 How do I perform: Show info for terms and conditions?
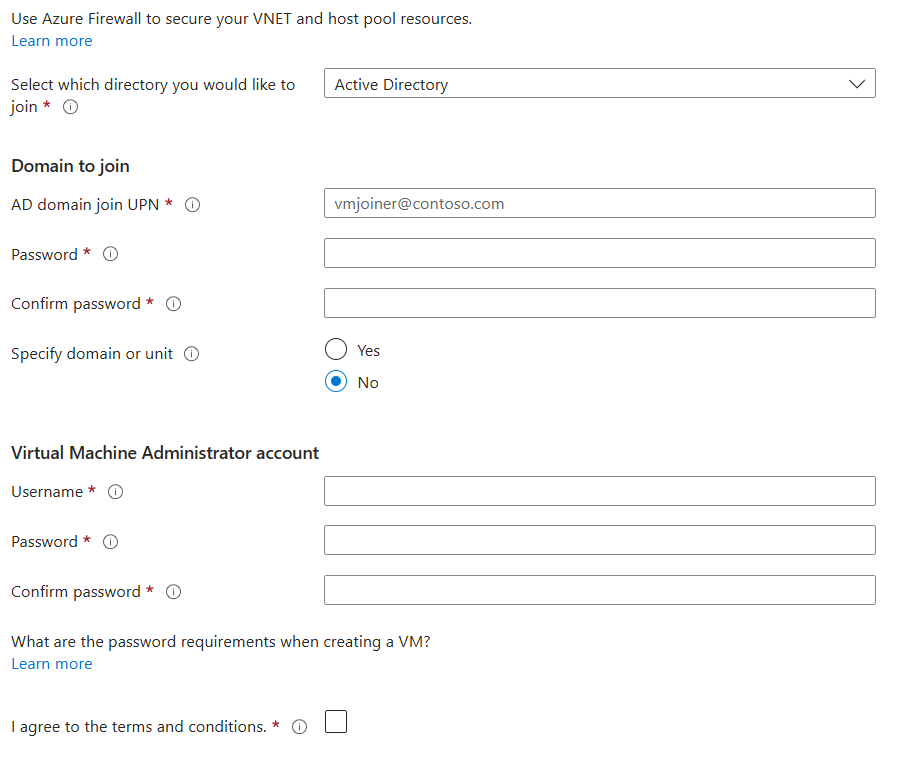pos(299,727)
